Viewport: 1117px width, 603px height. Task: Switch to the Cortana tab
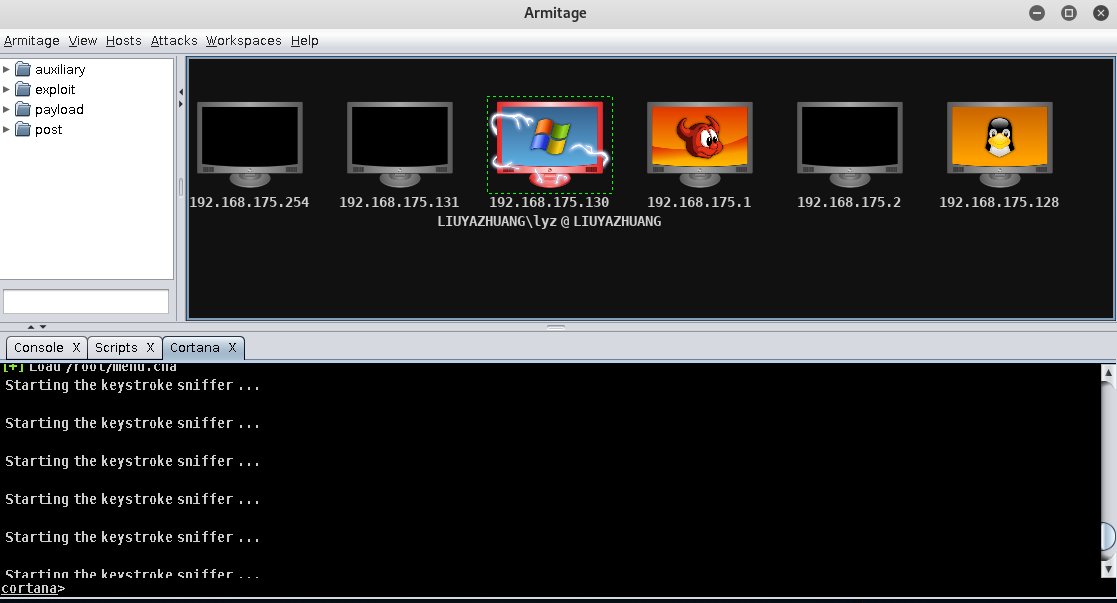[x=194, y=347]
